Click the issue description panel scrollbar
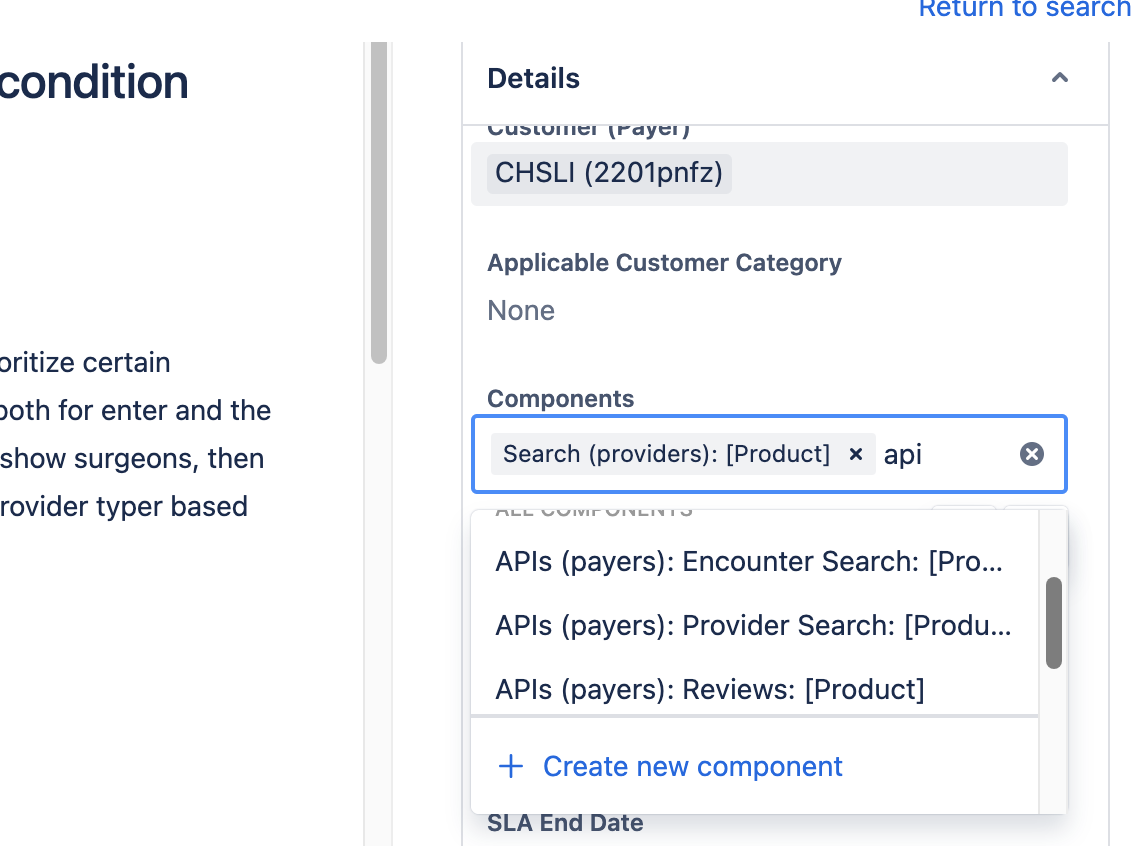This screenshot has width=1148, height=846. pos(379,203)
